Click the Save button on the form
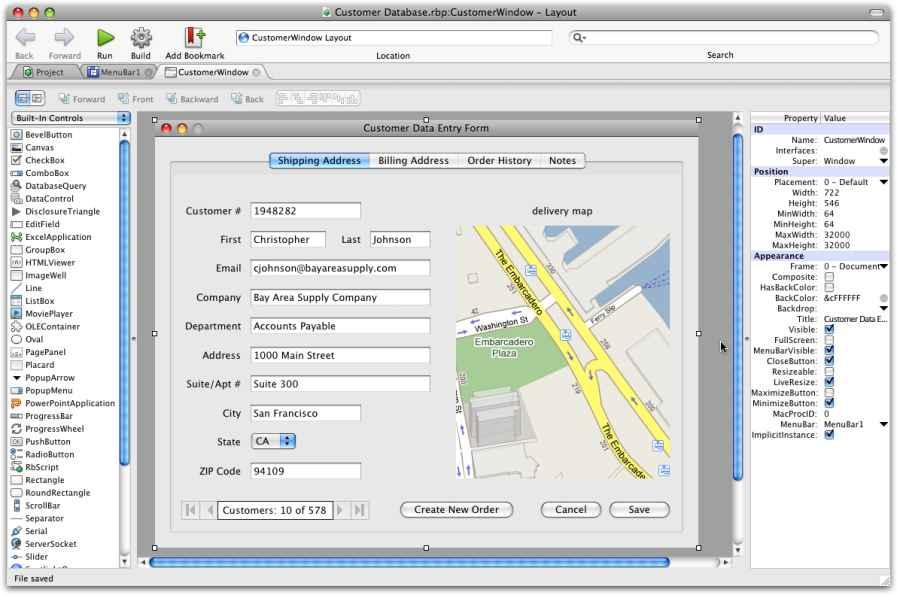 [639, 510]
